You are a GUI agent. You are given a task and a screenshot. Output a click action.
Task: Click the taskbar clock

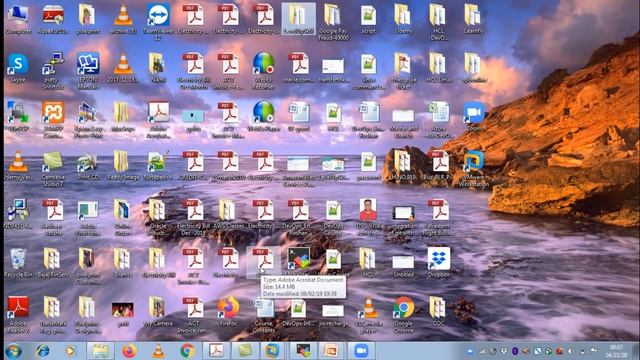tap(616, 351)
